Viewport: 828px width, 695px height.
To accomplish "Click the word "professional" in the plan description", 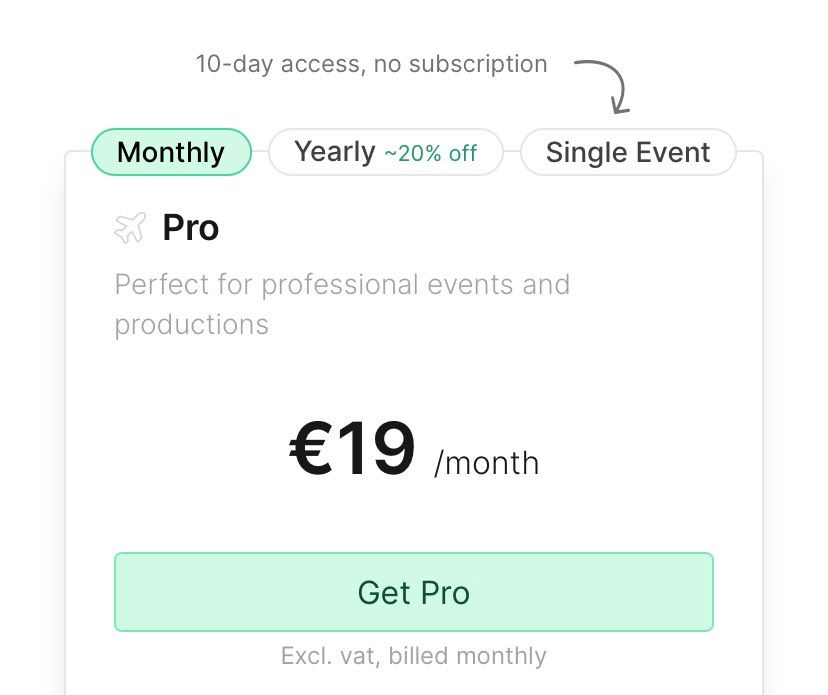I will click(x=340, y=284).
